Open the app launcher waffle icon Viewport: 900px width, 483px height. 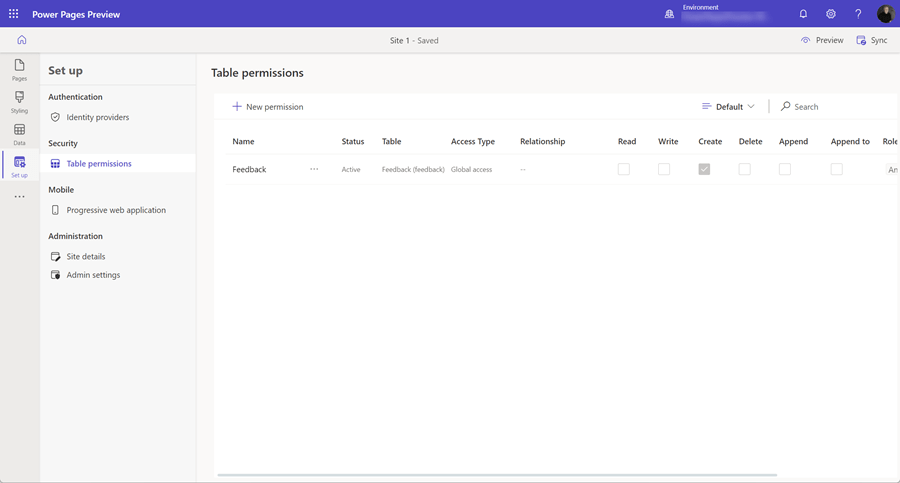point(13,14)
